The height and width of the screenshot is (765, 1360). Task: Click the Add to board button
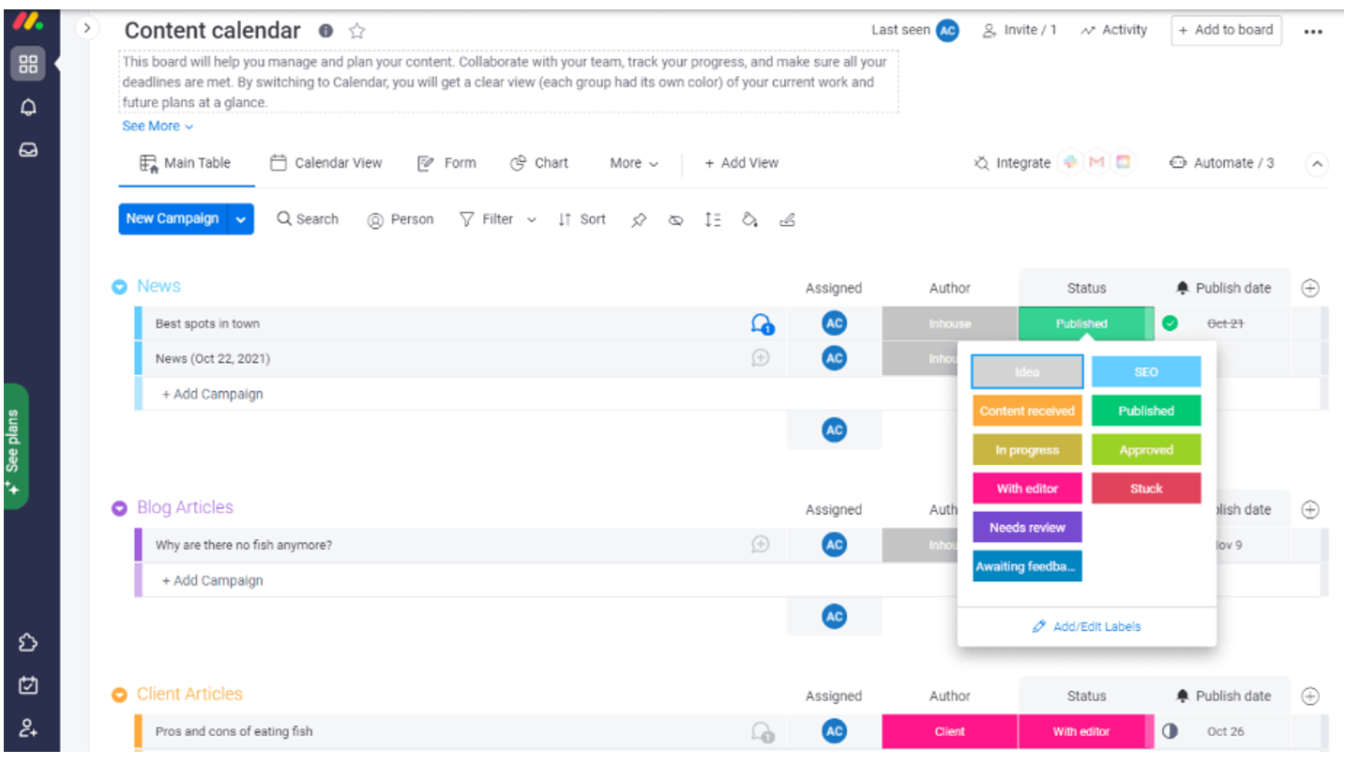point(1225,30)
